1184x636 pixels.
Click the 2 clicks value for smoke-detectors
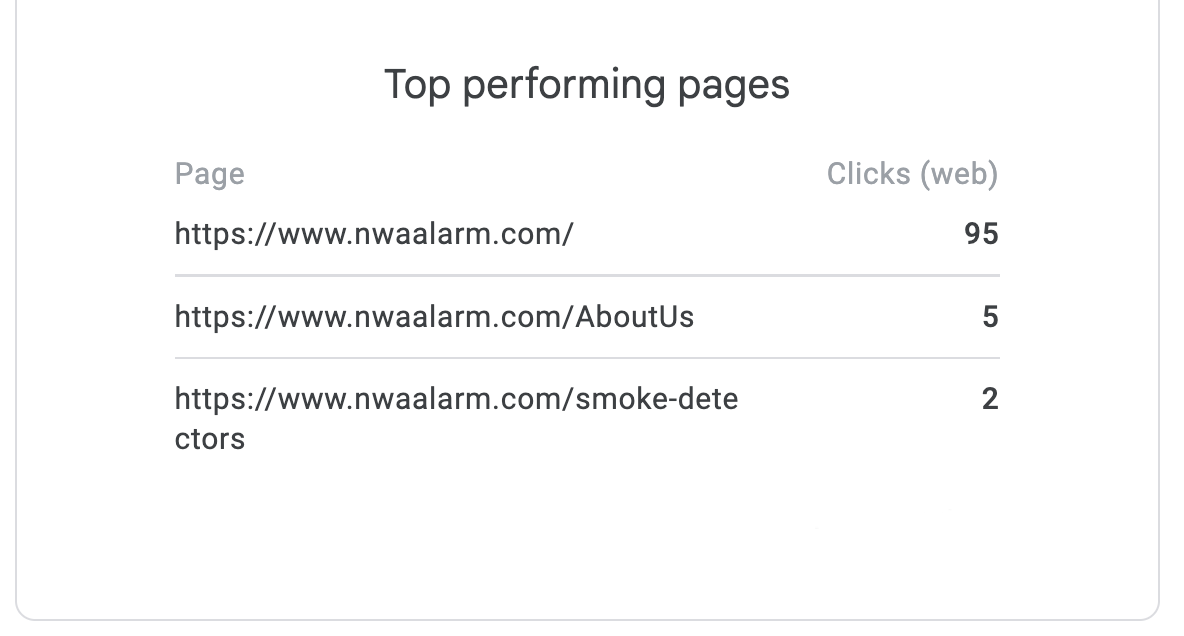(x=990, y=400)
